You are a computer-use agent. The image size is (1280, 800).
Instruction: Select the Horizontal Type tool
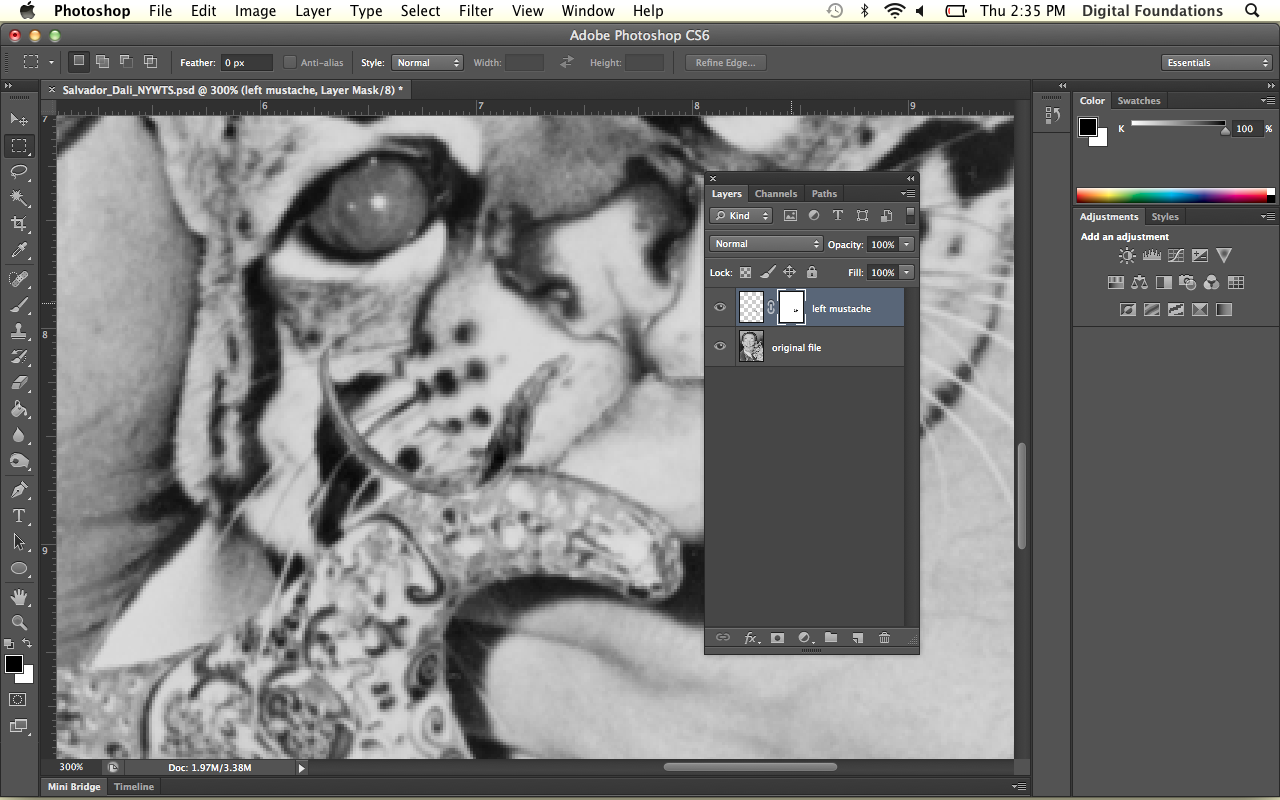pos(19,516)
